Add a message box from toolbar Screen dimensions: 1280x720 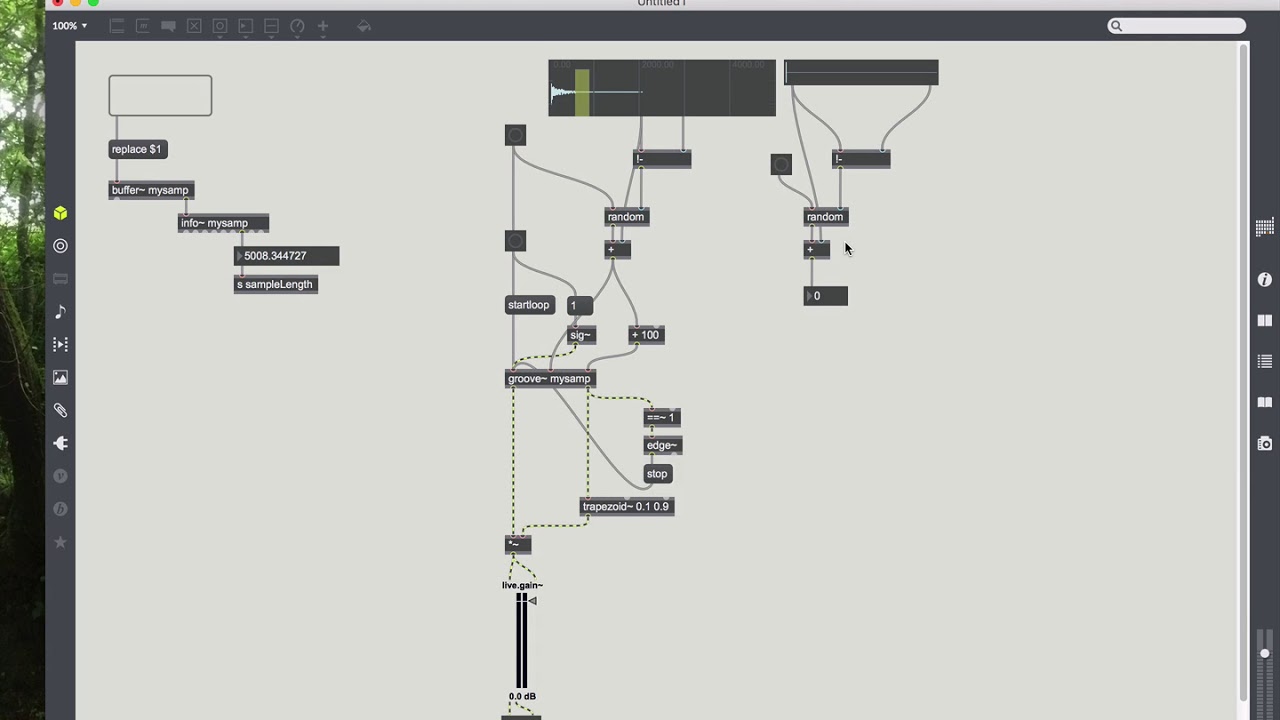tap(143, 26)
